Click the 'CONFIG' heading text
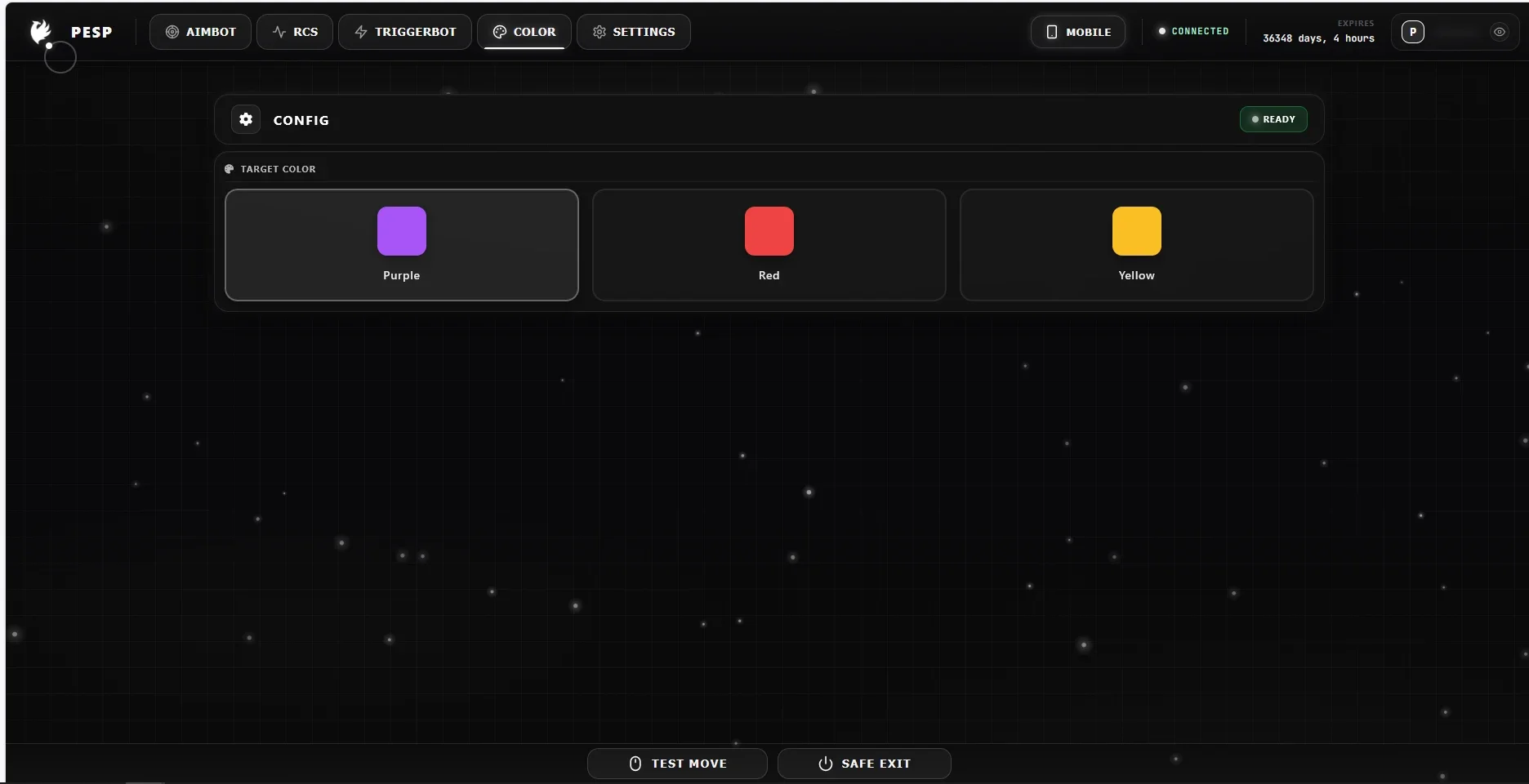1529x784 pixels. [301, 120]
